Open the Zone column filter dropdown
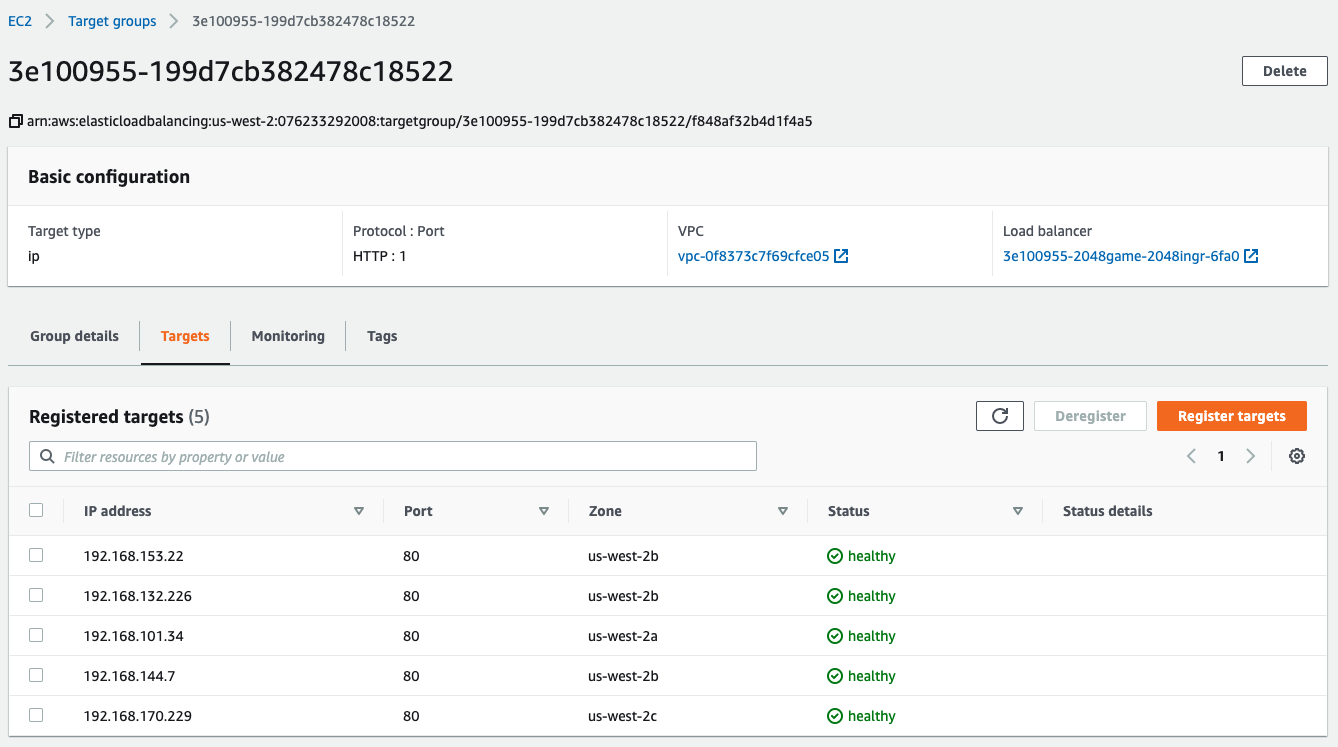Viewport: 1338px width, 747px height. (x=783, y=510)
